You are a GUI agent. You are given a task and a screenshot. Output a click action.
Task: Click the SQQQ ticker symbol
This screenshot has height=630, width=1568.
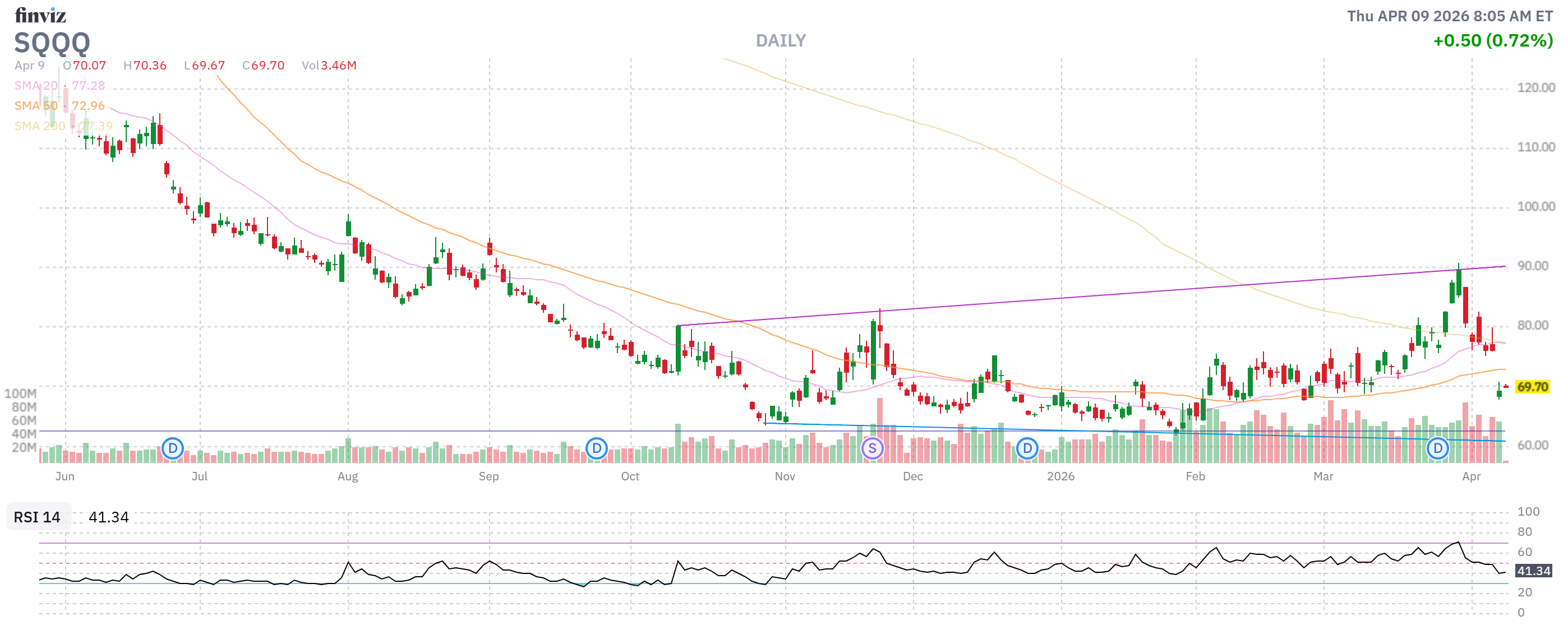[52, 43]
